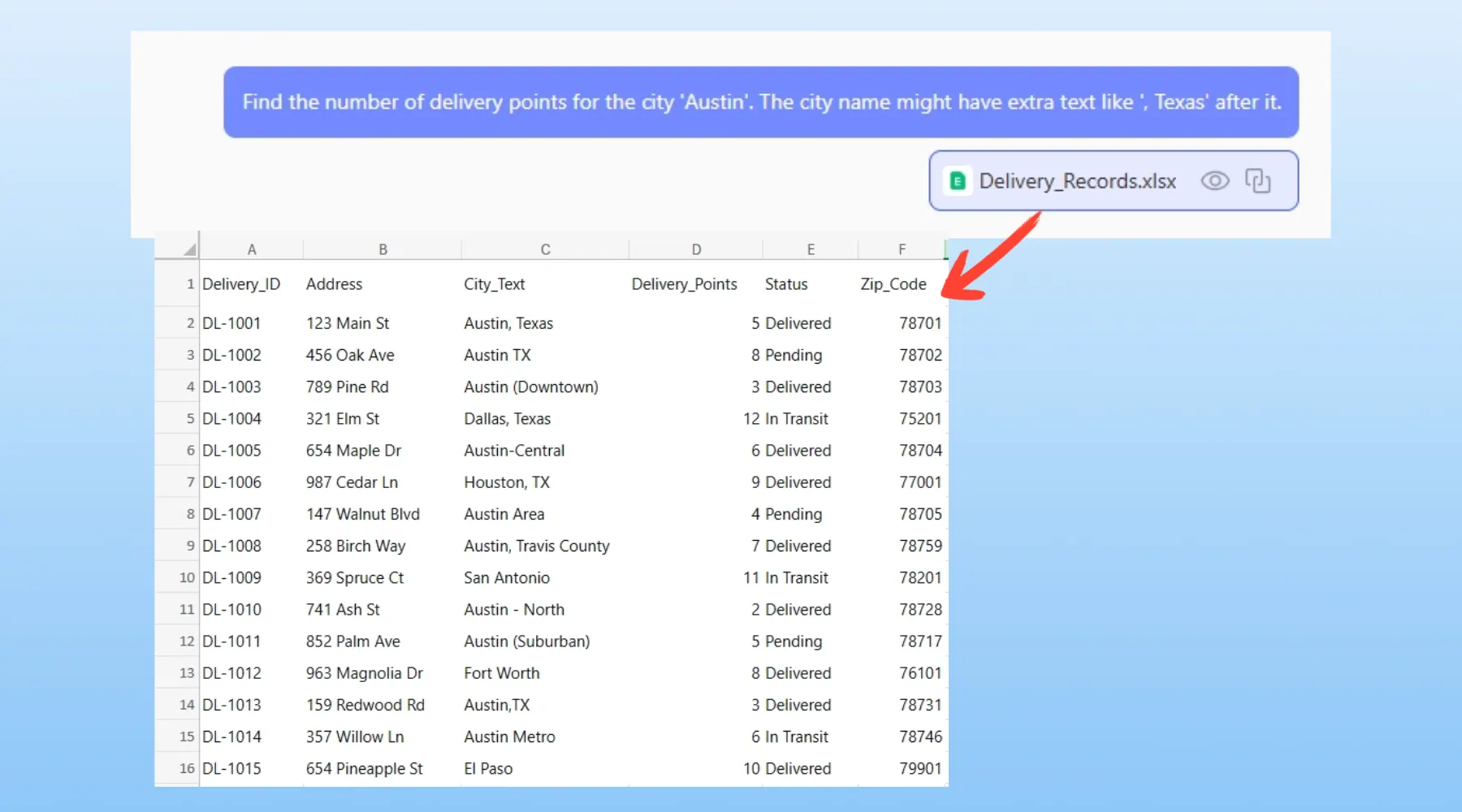This screenshot has width=1462, height=812.
Task: Click the select-all corner of the spreadsheet
Action: pyautogui.click(x=188, y=249)
